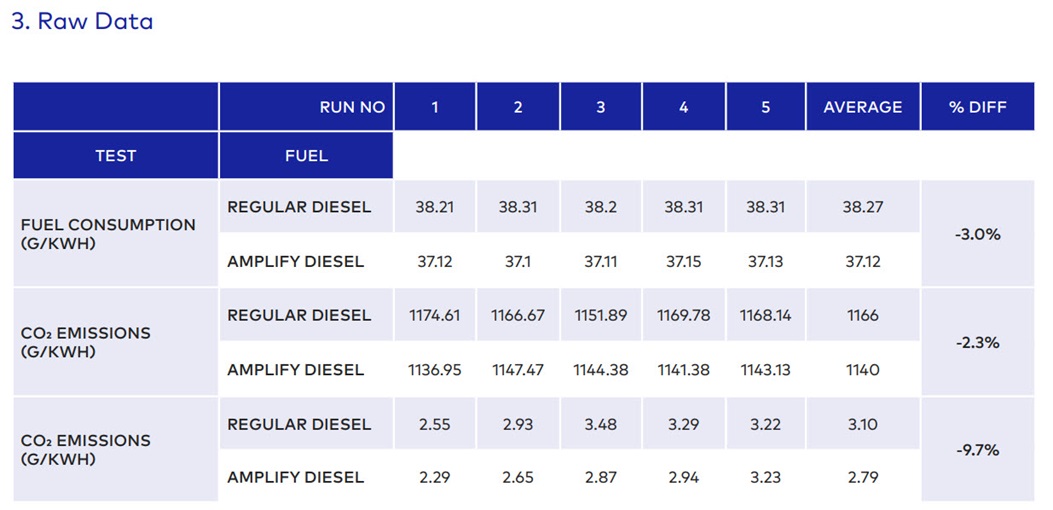Select the value 2.93
The height and width of the screenshot is (510, 1053).
[518, 424]
